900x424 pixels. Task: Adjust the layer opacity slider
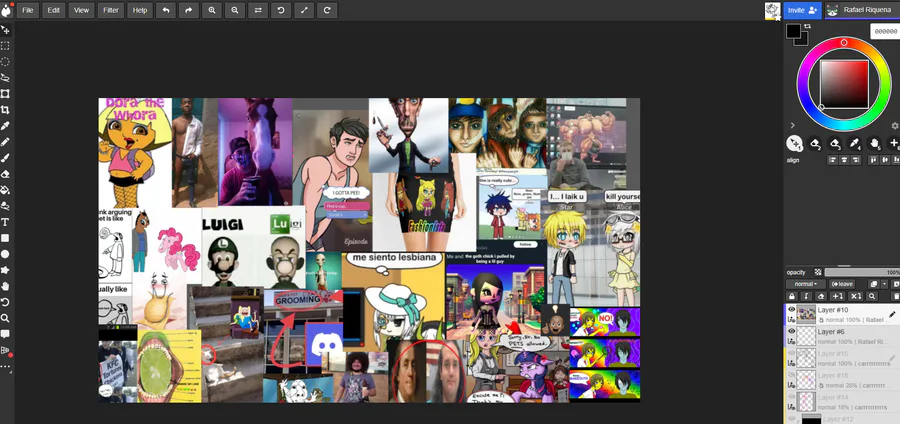[x=862, y=273]
